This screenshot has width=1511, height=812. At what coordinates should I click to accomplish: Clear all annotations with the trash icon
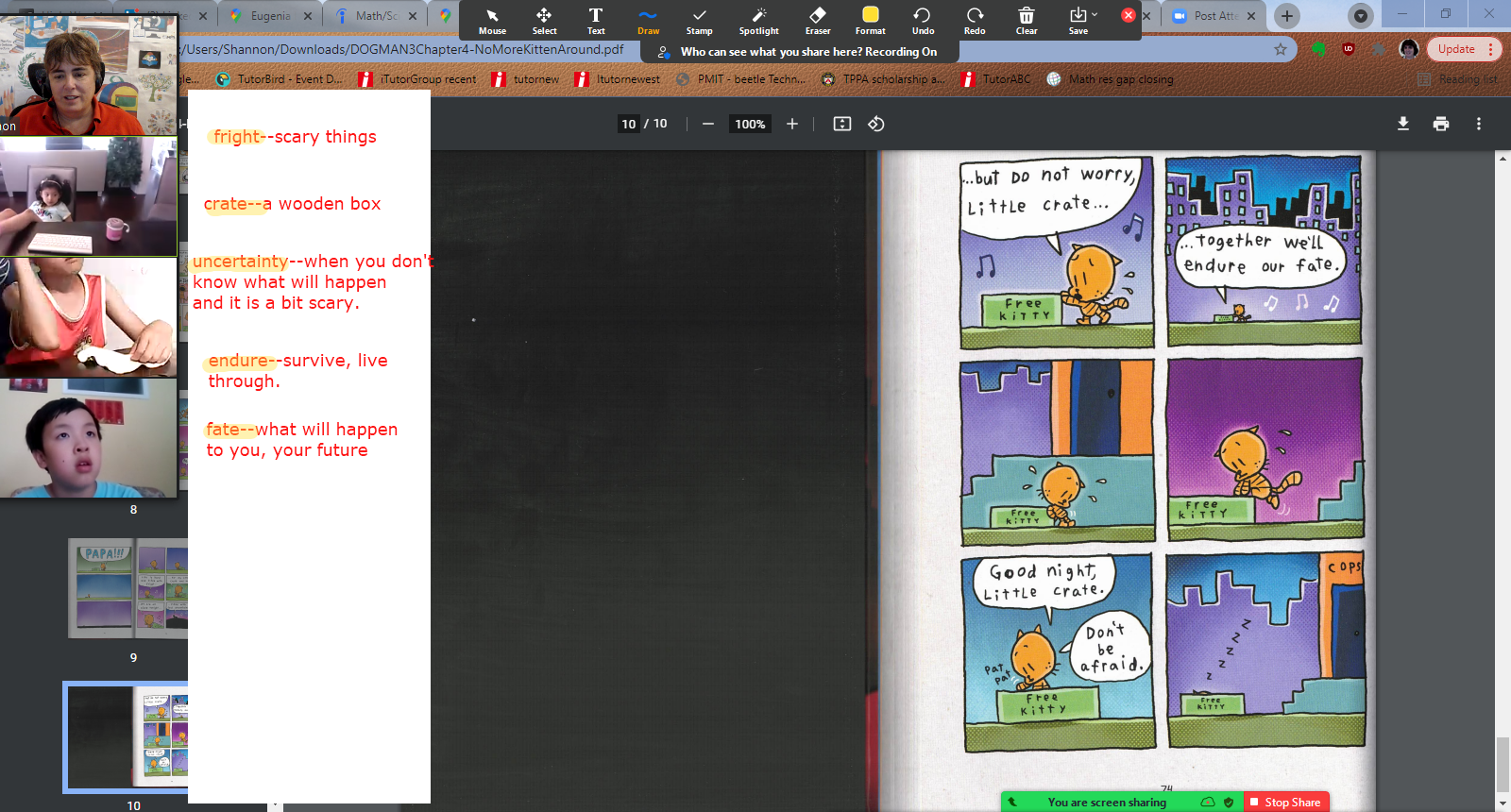coord(1027,20)
